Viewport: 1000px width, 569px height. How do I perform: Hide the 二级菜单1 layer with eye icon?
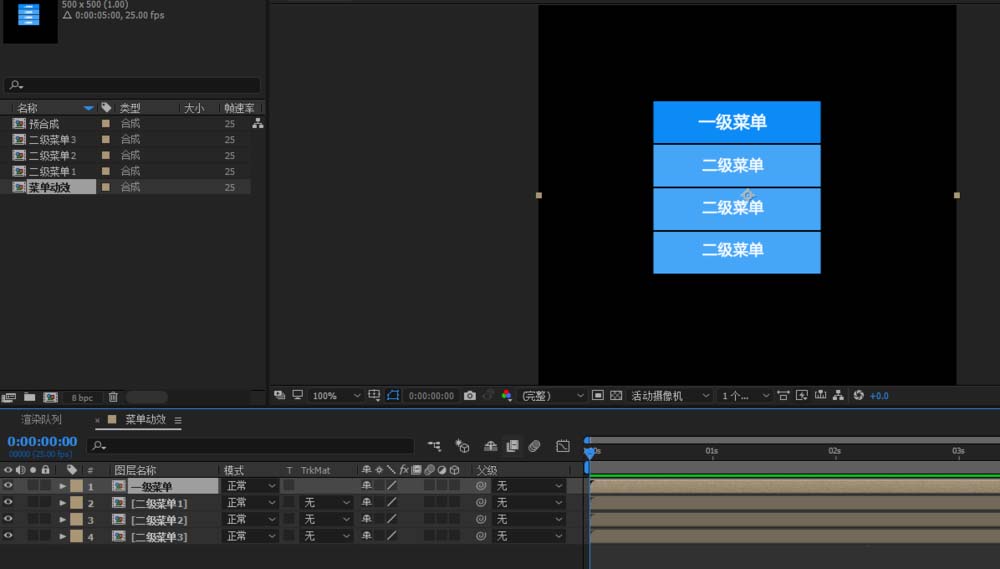8,502
